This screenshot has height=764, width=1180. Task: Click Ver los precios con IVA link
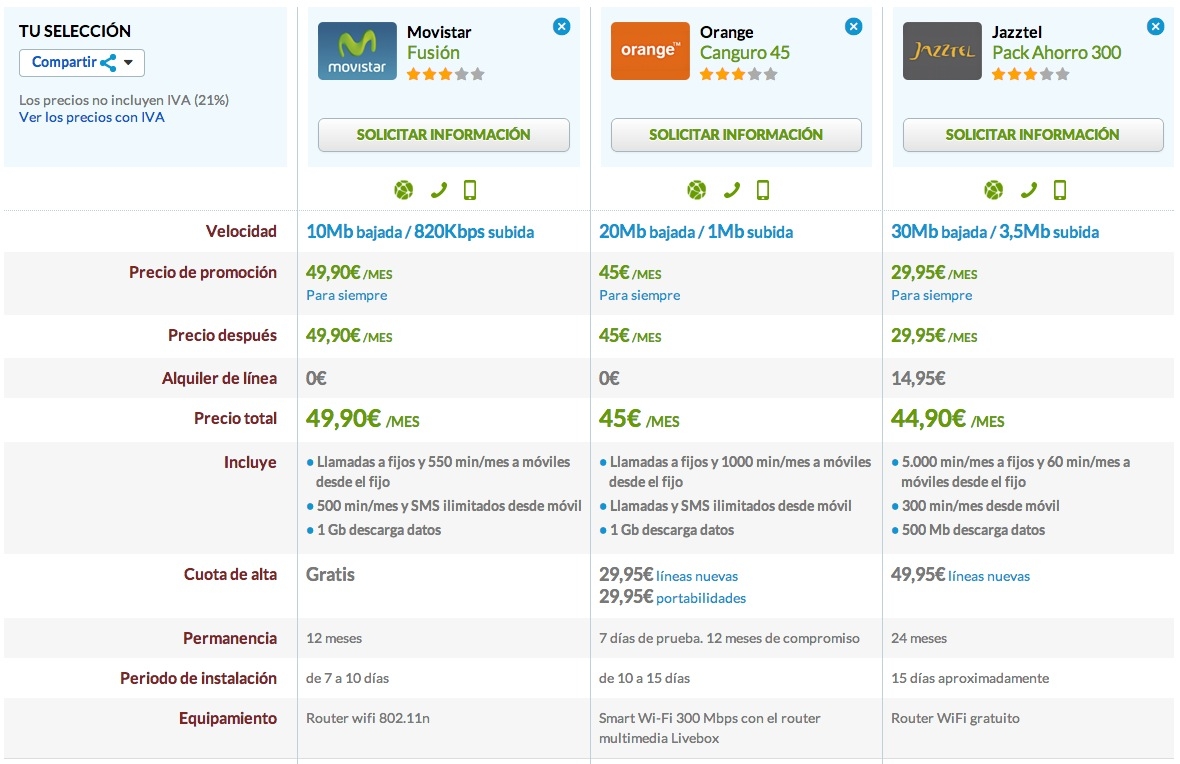pyautogui.click(x=92, y=117)
